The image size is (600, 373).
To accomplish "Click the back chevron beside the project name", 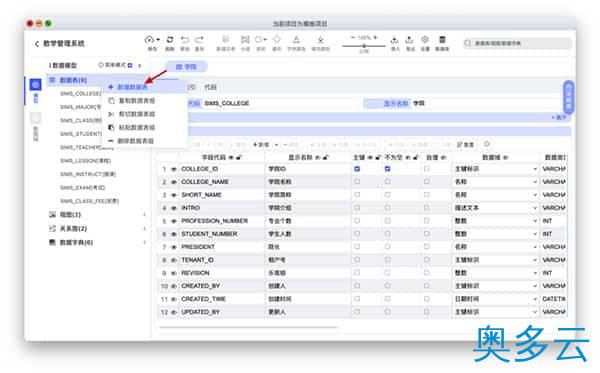I will click(x=37, y=44).
